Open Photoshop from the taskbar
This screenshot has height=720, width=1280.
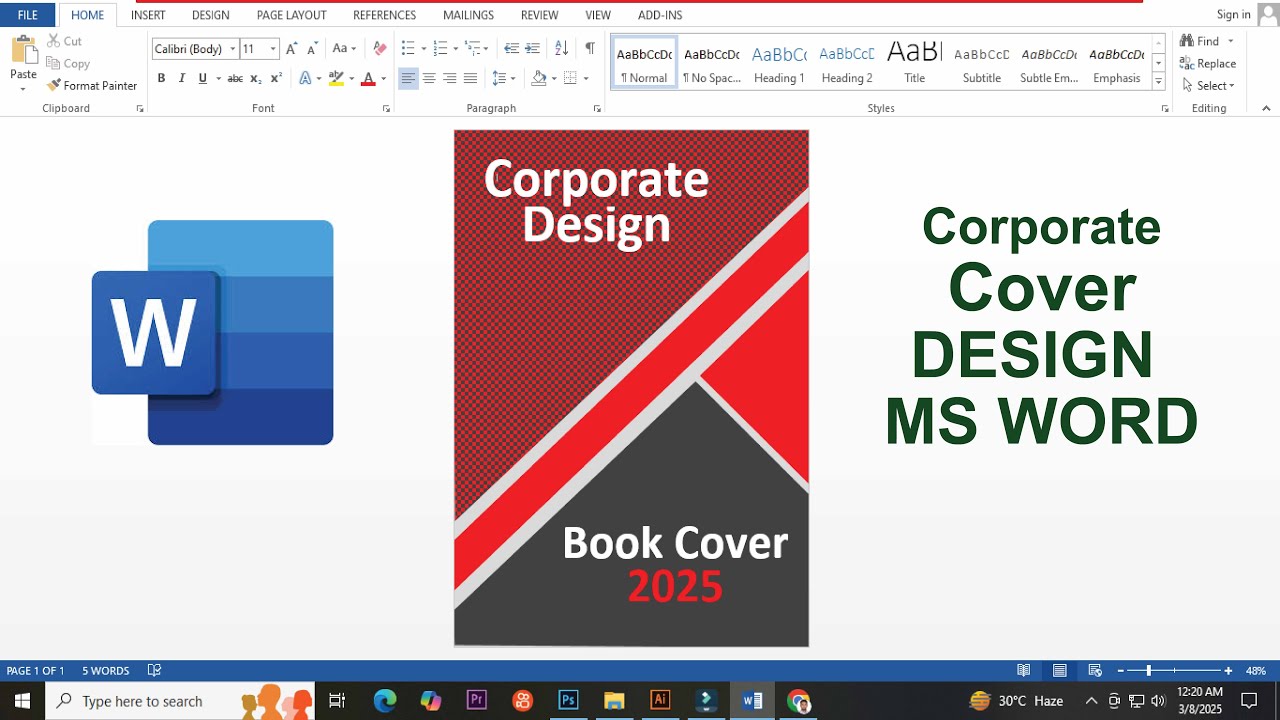pos(568,701)
